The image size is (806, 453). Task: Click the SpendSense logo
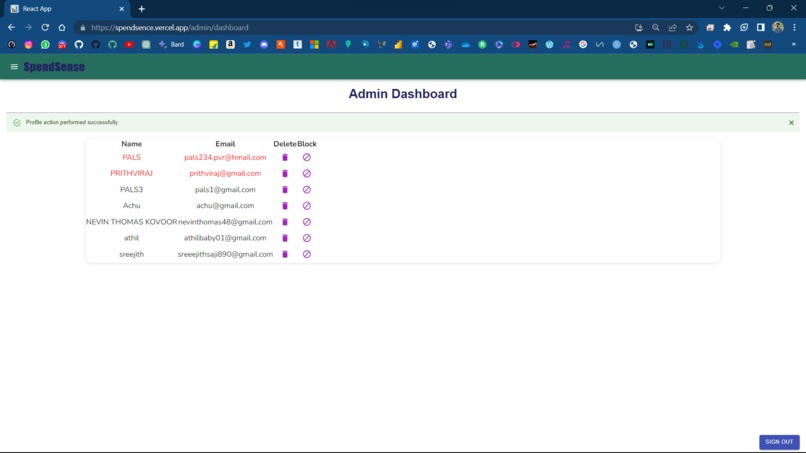coord(54,67)
